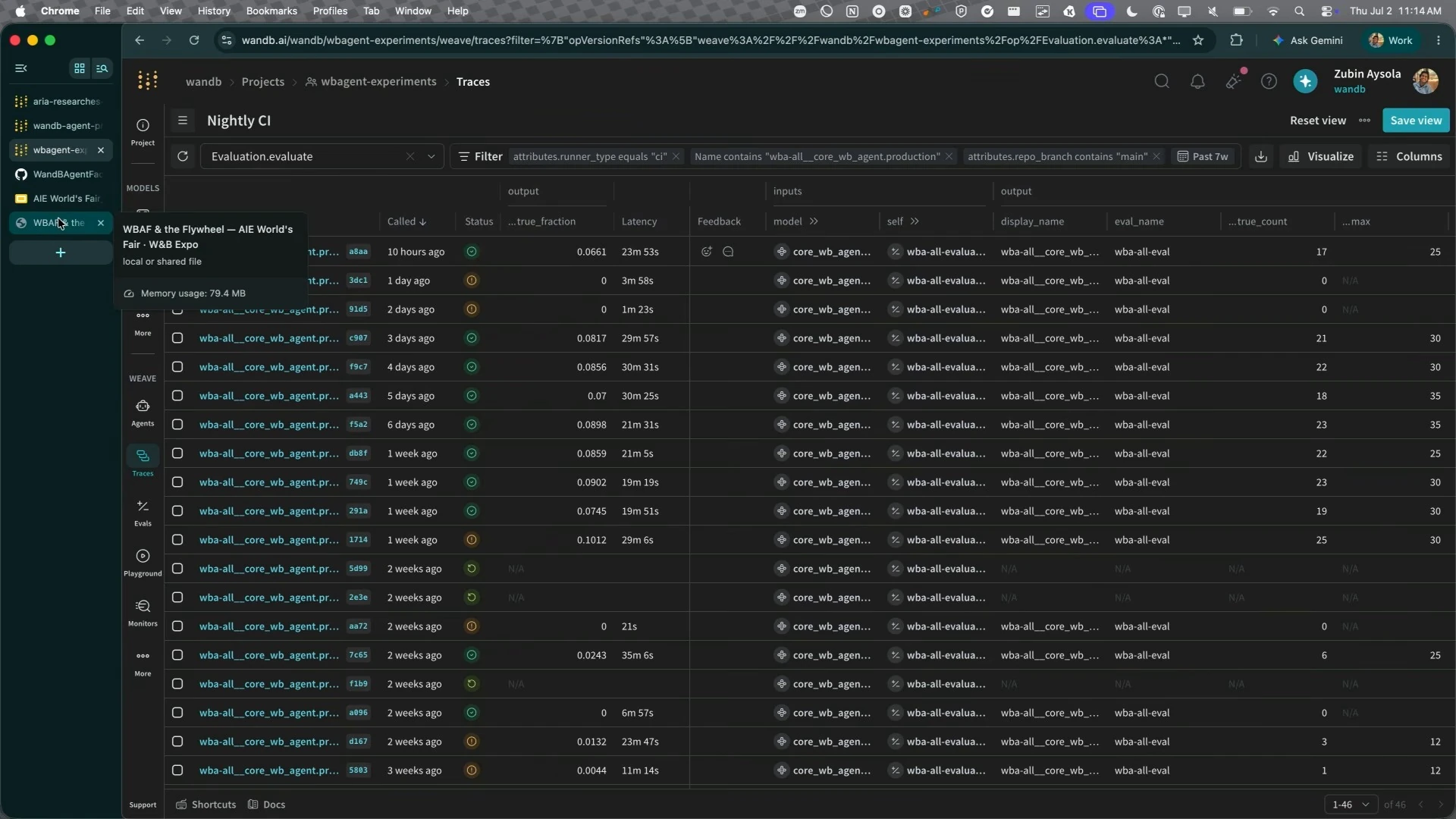Click the download export icon
This screenshot has width=1456, height=819.
coord(1260,156)
